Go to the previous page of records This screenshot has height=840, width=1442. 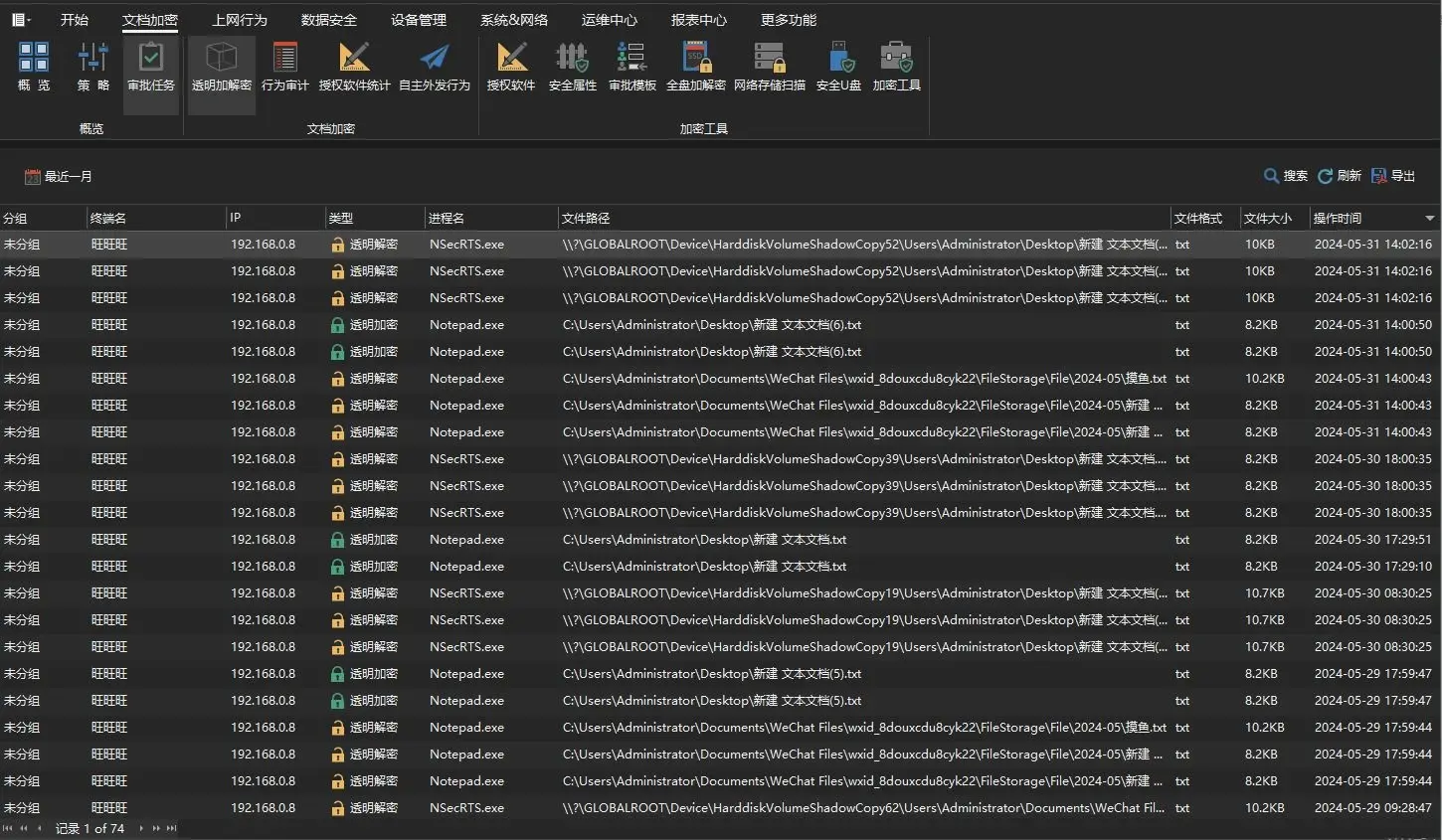click(24, 828)
